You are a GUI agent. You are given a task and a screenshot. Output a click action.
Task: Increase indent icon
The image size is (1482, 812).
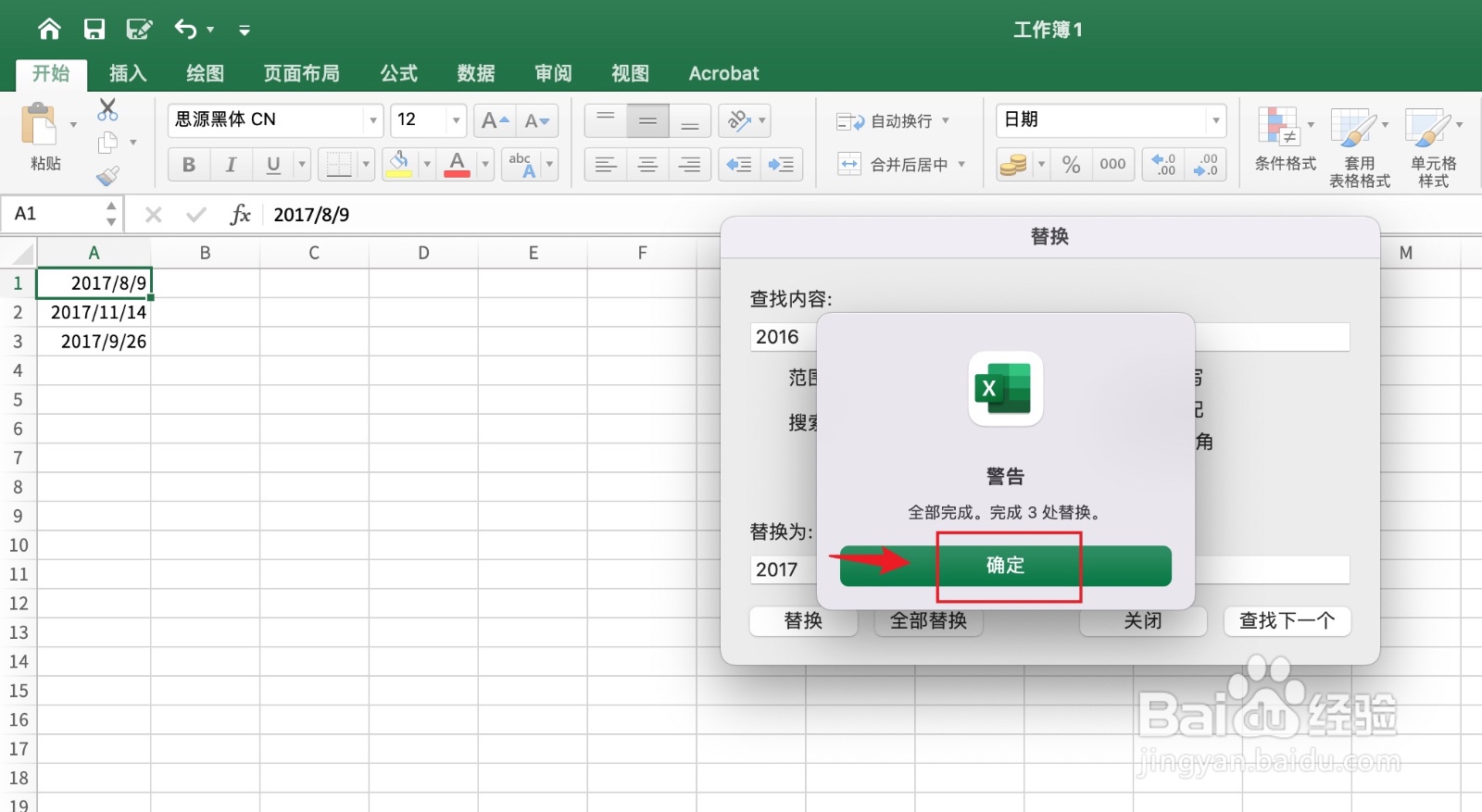point(782,165)
